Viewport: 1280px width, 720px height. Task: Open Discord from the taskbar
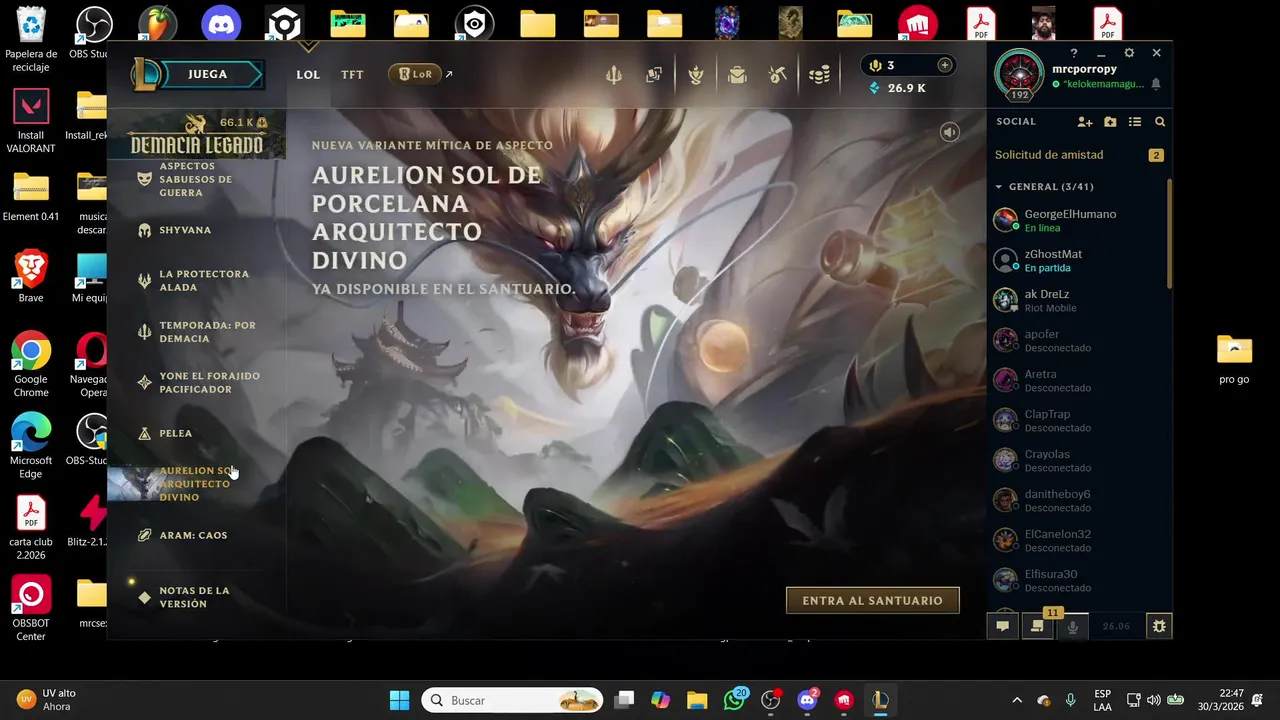807,700
